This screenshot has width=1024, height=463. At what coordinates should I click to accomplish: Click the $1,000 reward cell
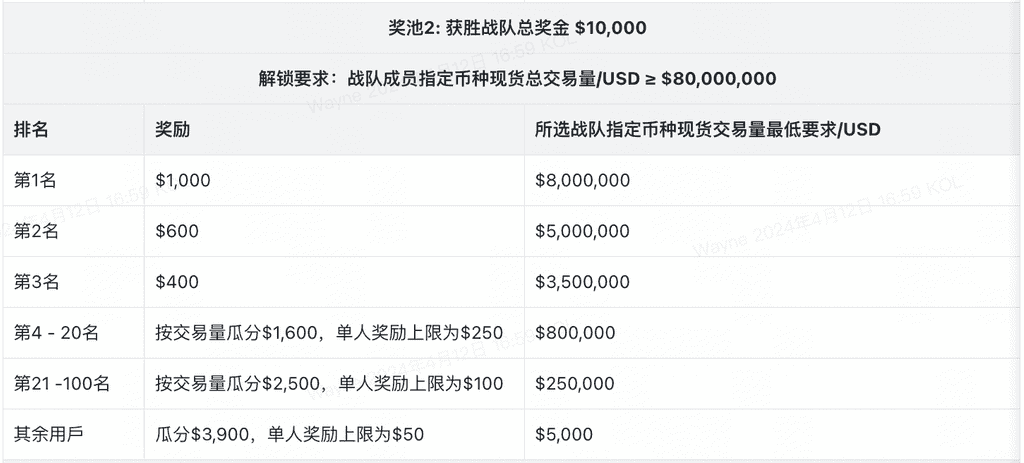[182, 181]
